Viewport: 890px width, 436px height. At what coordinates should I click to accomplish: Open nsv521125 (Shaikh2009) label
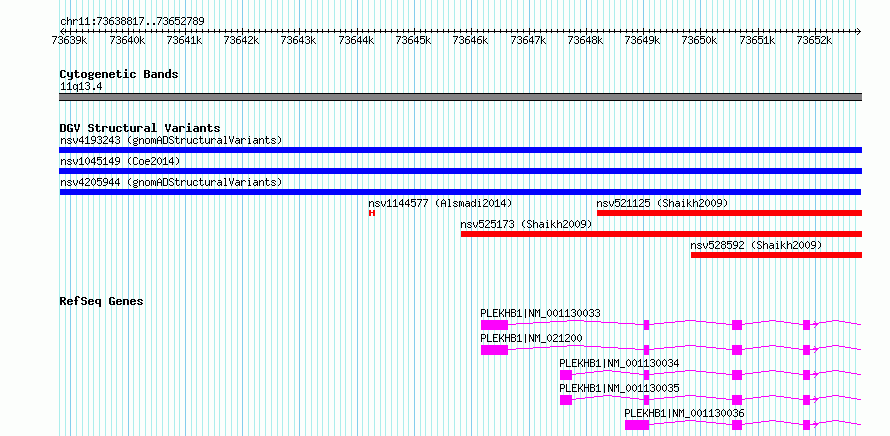point(662,203)
